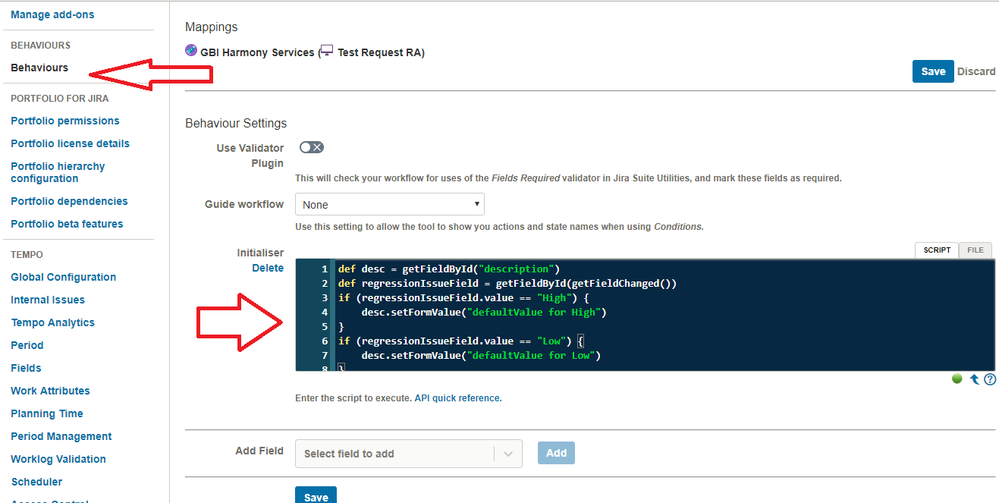Open Portfolio beta features
Image resolution: width=999 pixels, height=503 pixels.
click(x=67, y=224)
